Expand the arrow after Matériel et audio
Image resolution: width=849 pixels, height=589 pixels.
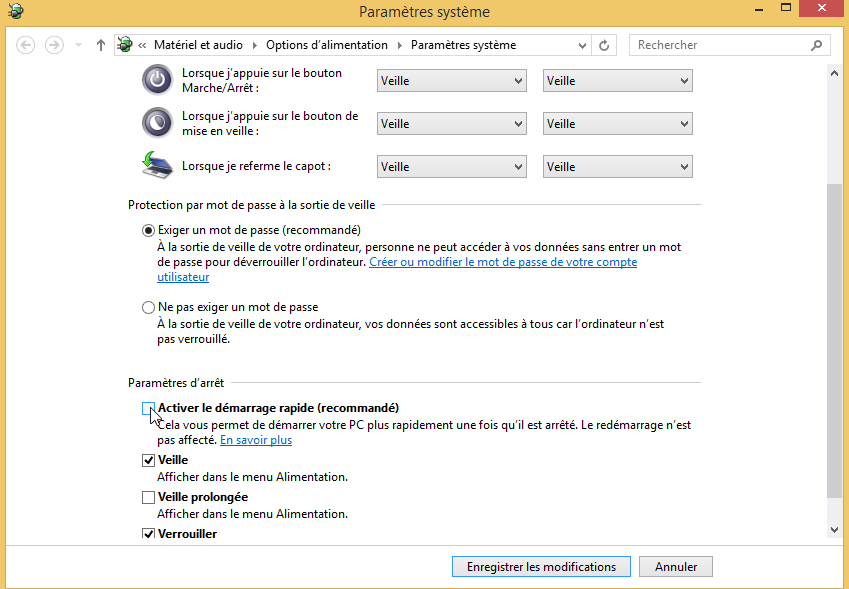(x=254, y=45)
